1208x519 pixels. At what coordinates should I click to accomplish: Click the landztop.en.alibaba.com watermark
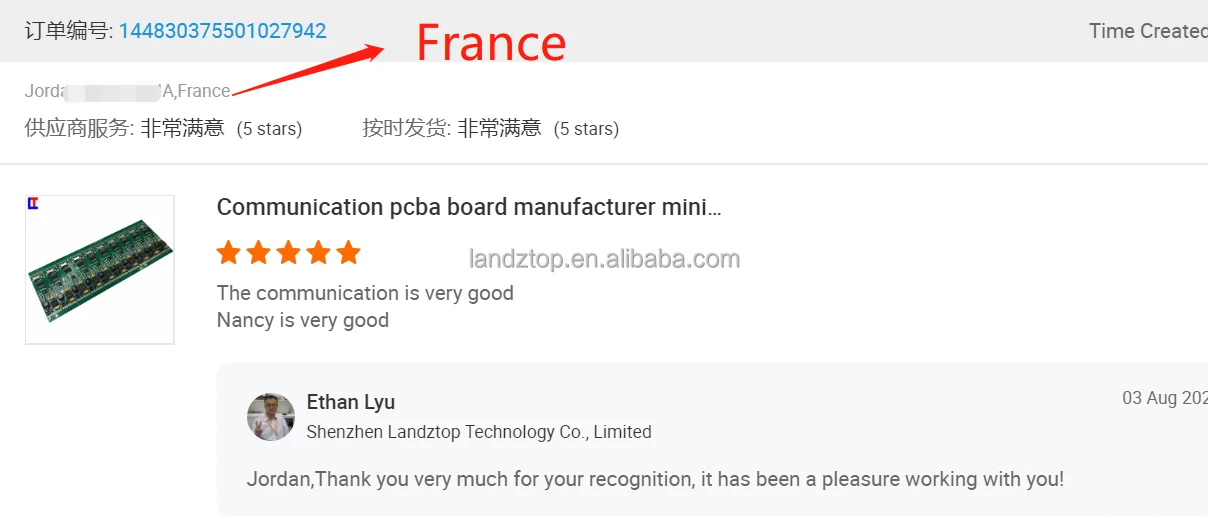[x=604, y=259]
